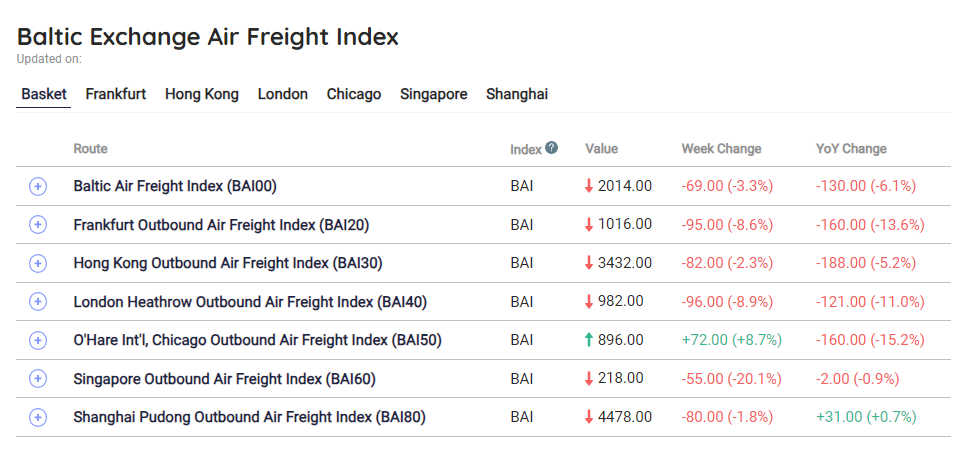This screenshot has height=454, width=970.
Task: Click the red down arrow for Singapore value
Action: (590, 378)
